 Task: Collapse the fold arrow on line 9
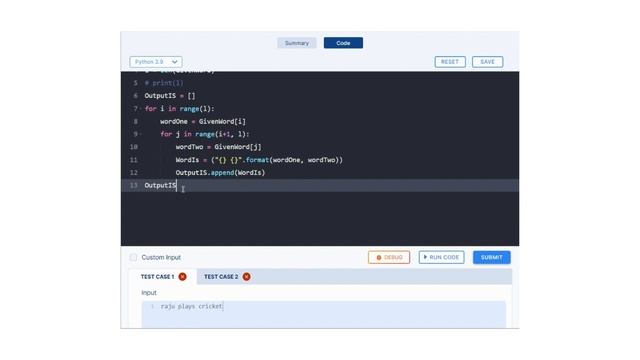click(x=141, y=134)
